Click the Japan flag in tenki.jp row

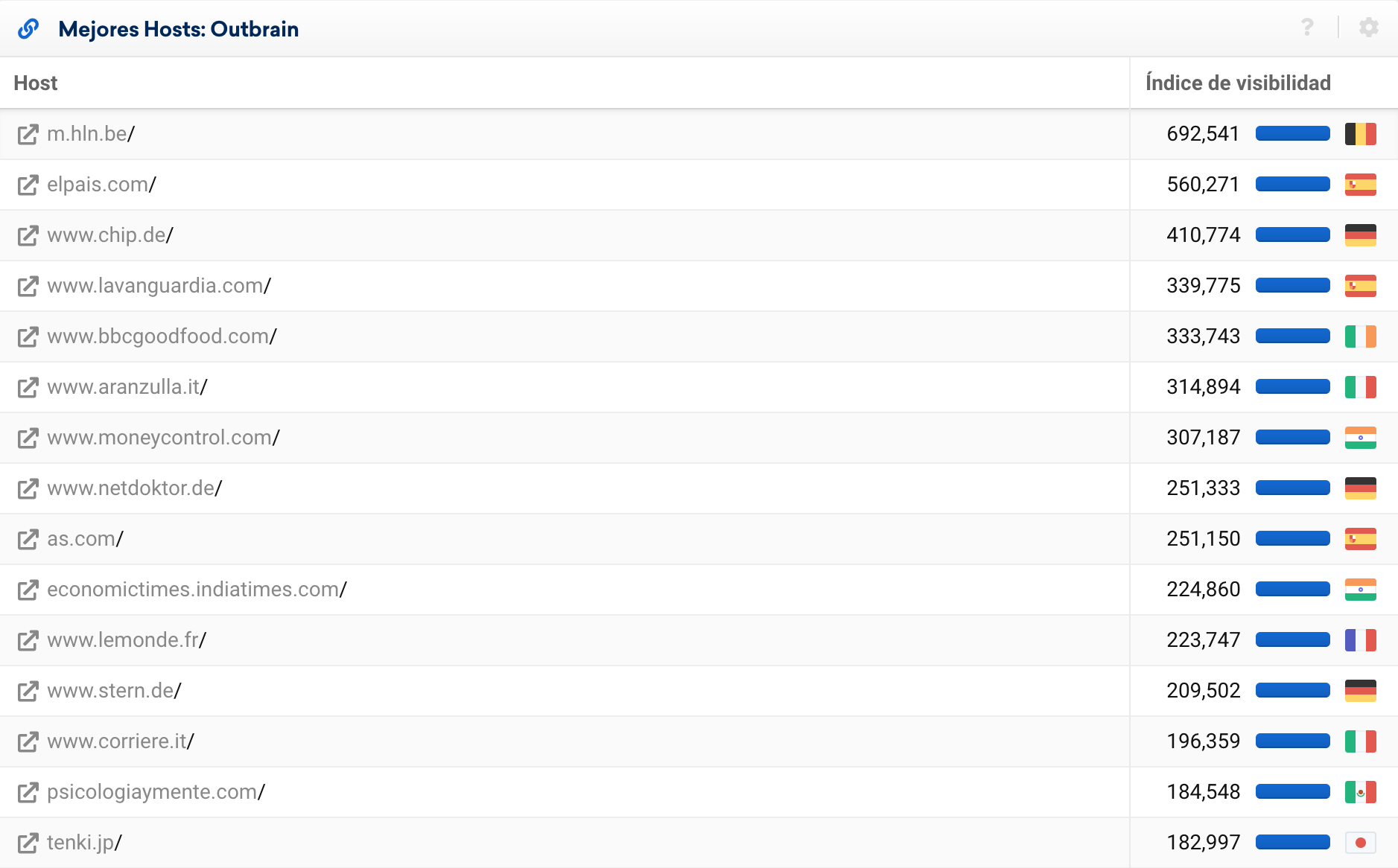pyautogui.click(x=1360, y=843)
